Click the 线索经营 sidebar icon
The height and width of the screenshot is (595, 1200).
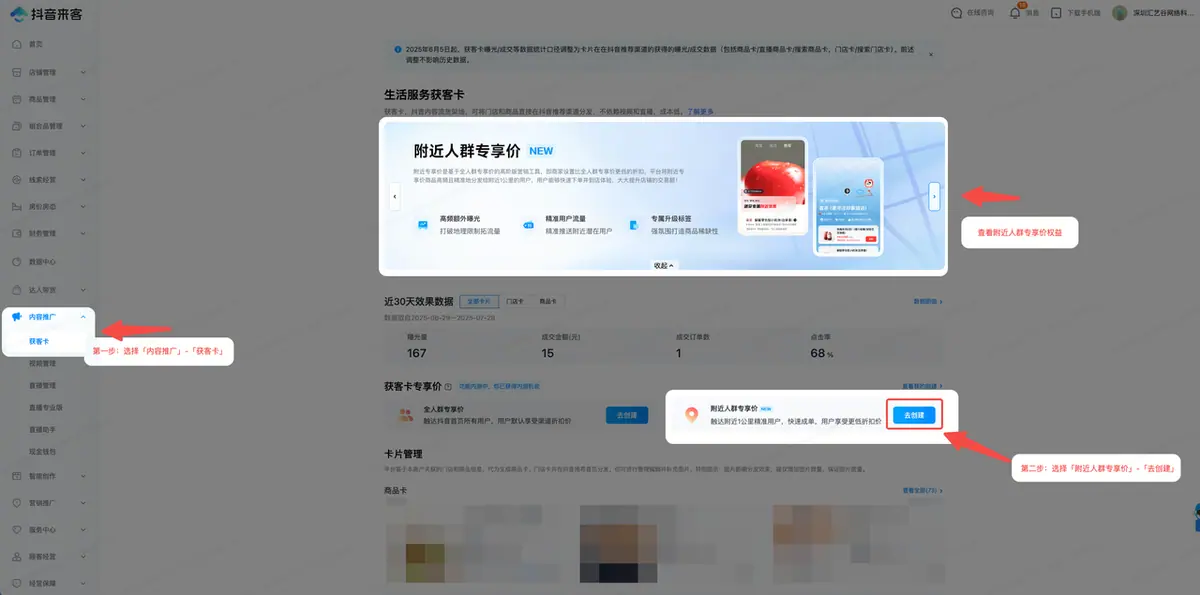tap(17, 180)
